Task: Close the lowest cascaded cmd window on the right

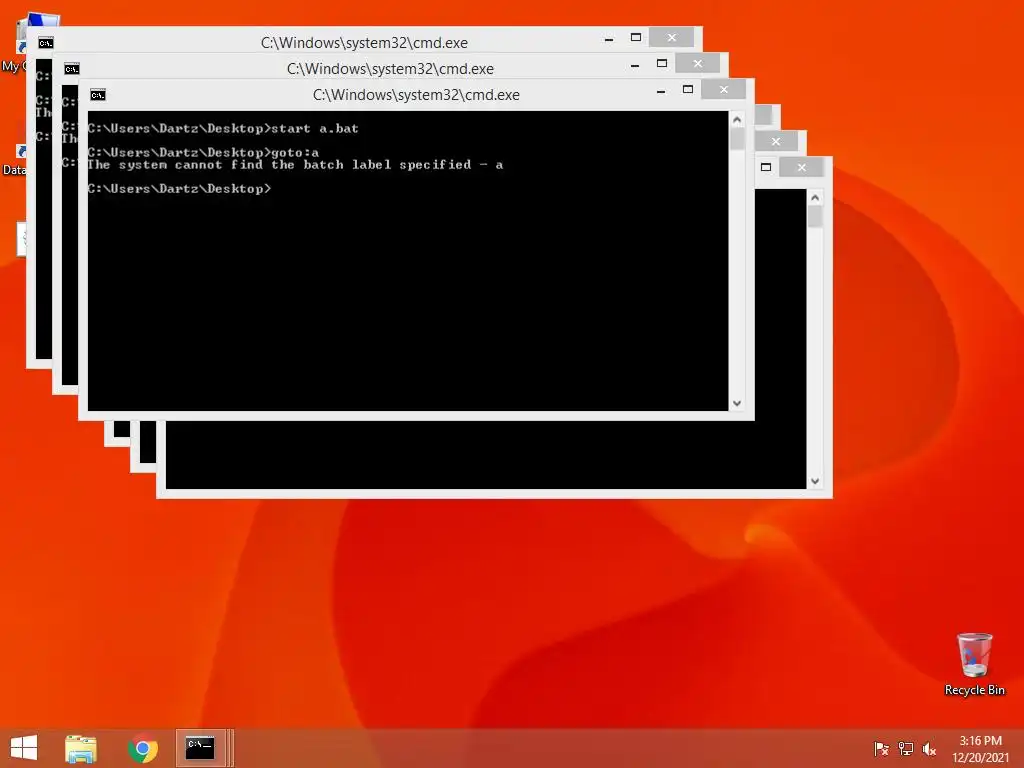Action: pyautogui.click(x=801, y=167)
